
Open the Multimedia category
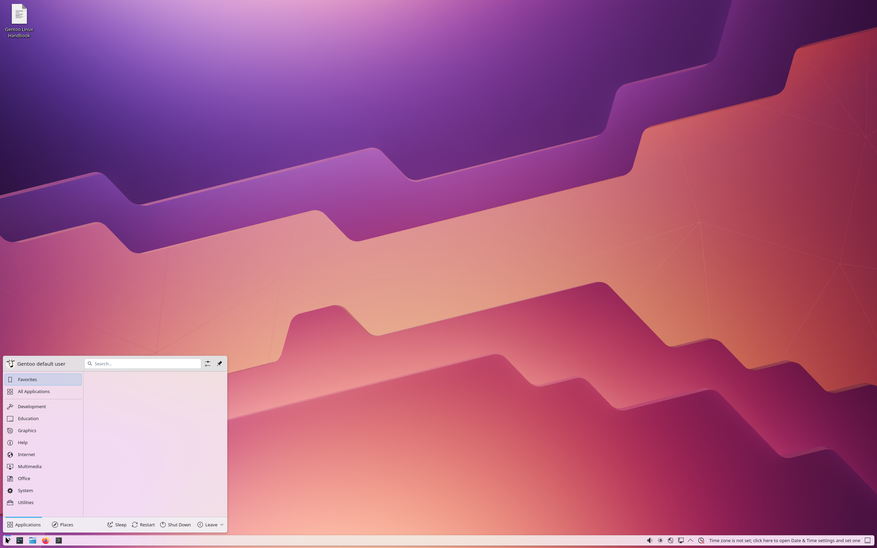43,466
